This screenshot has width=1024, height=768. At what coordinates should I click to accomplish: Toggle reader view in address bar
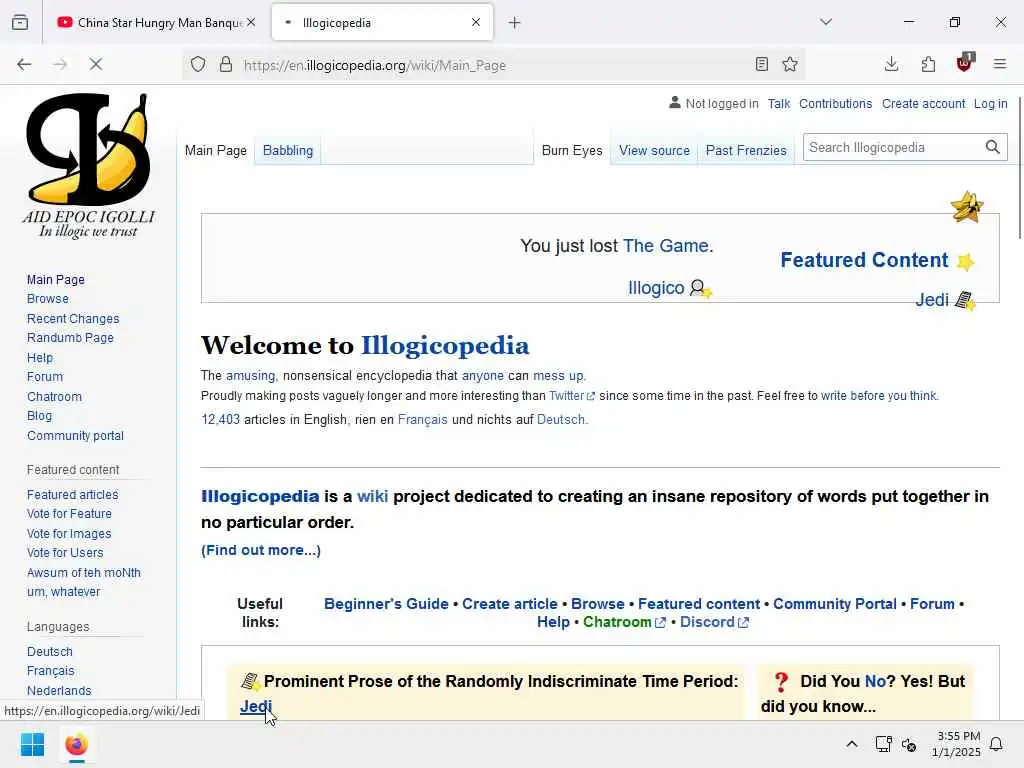(x=761, y=64)
